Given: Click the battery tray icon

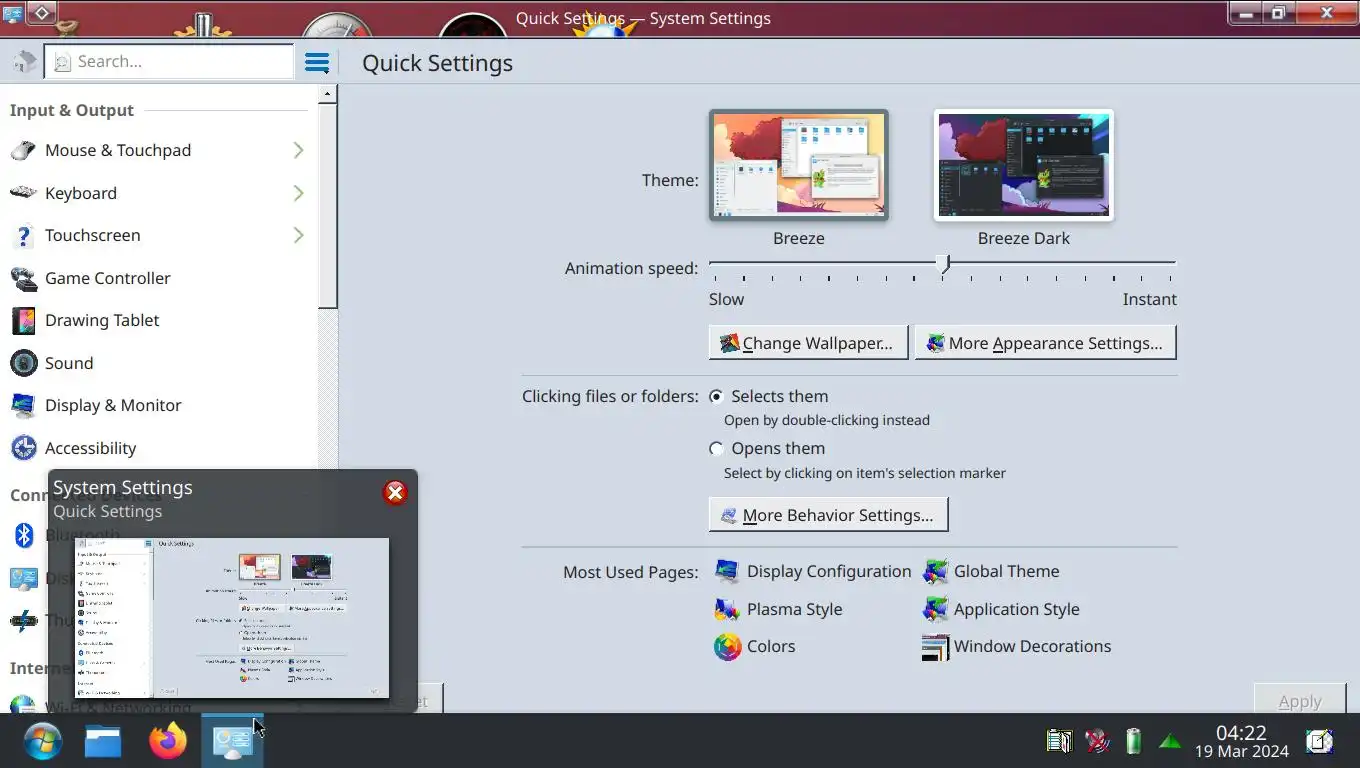Looking at the screenshot, I should tap(1133, 741).
